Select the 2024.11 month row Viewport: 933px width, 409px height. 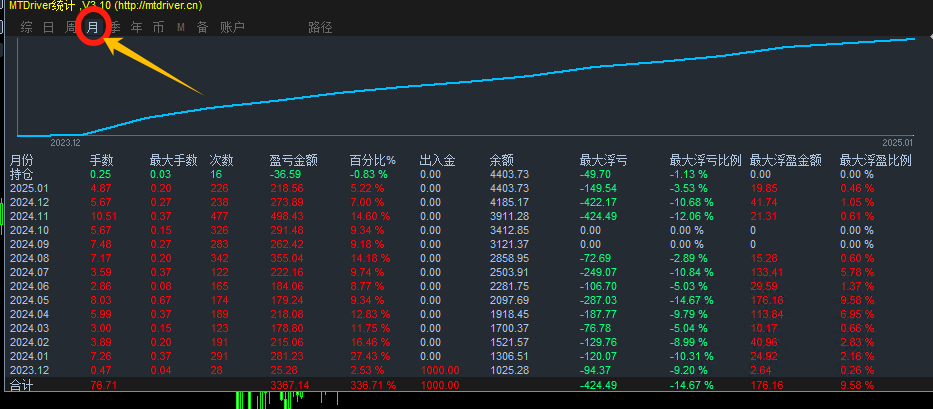[29, 215]
